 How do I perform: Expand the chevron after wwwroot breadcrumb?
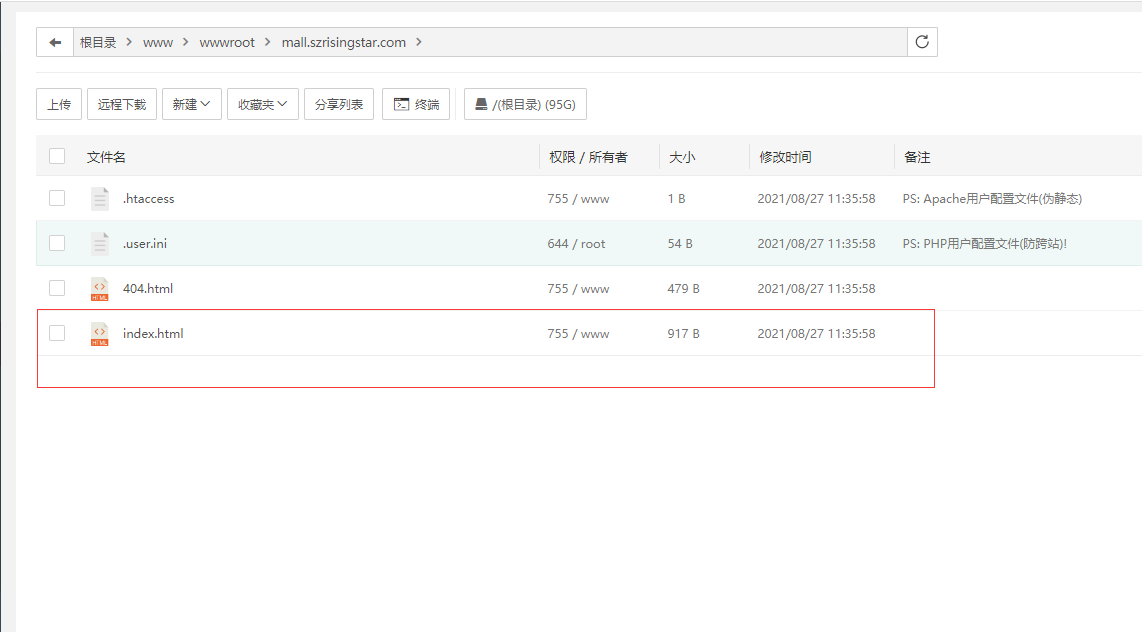(x=267, y=42)
